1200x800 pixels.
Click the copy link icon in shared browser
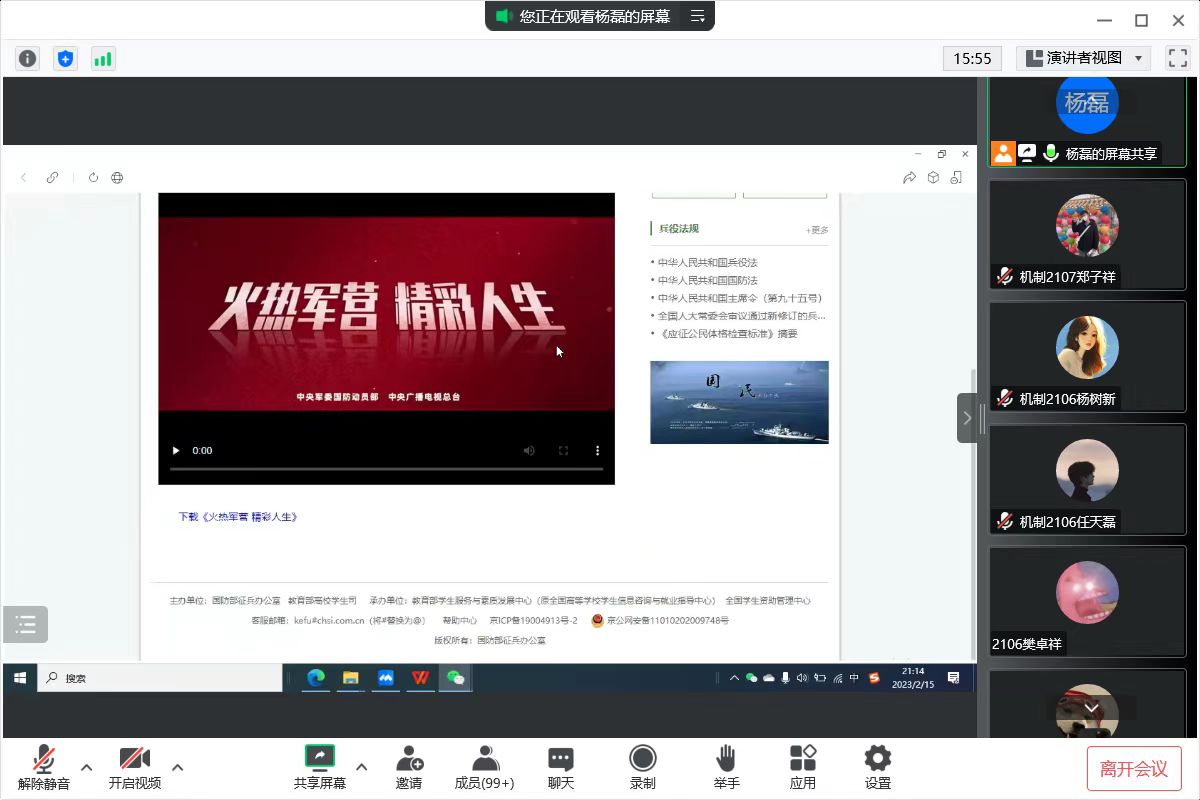coord(52,177)
